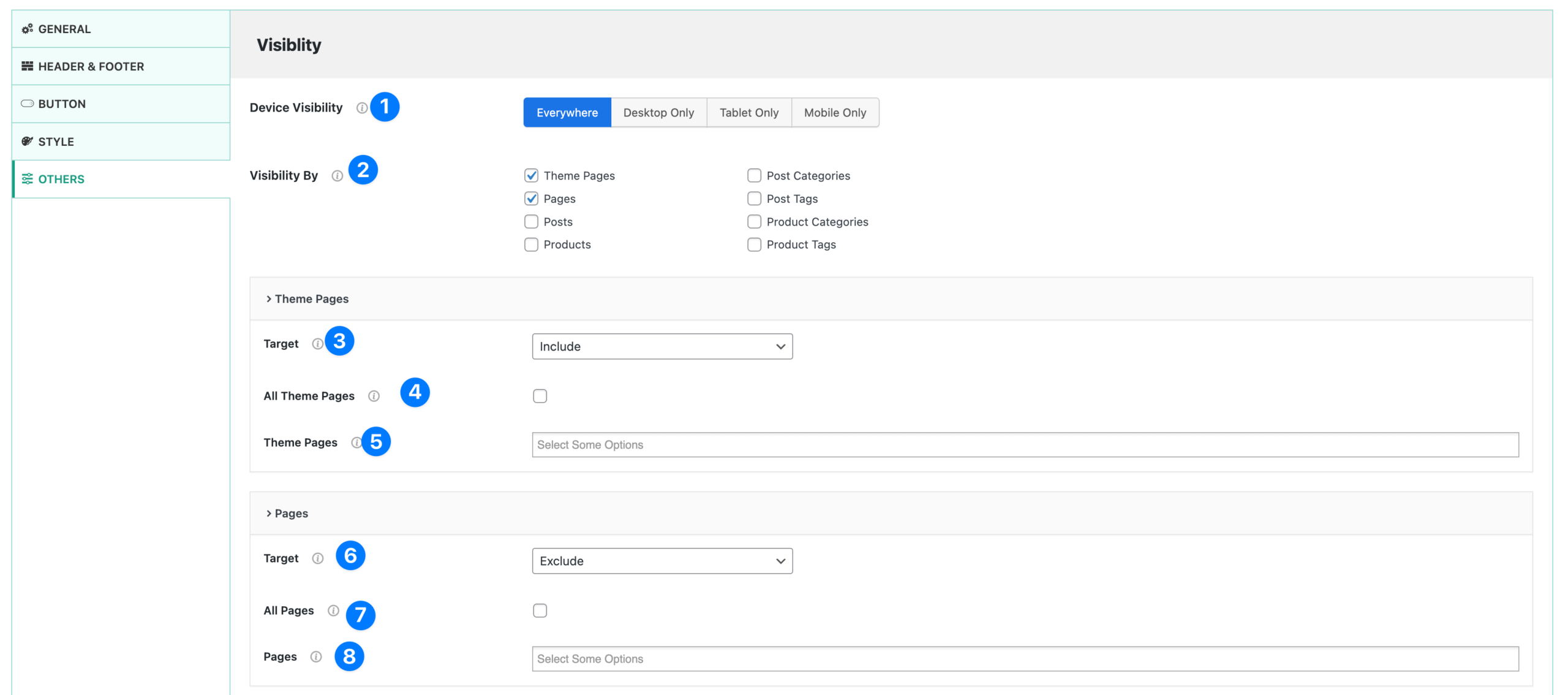Click info icon beside the Pages field label
The height and width of the screenshot is (695, 1568).
click(316, 656)
